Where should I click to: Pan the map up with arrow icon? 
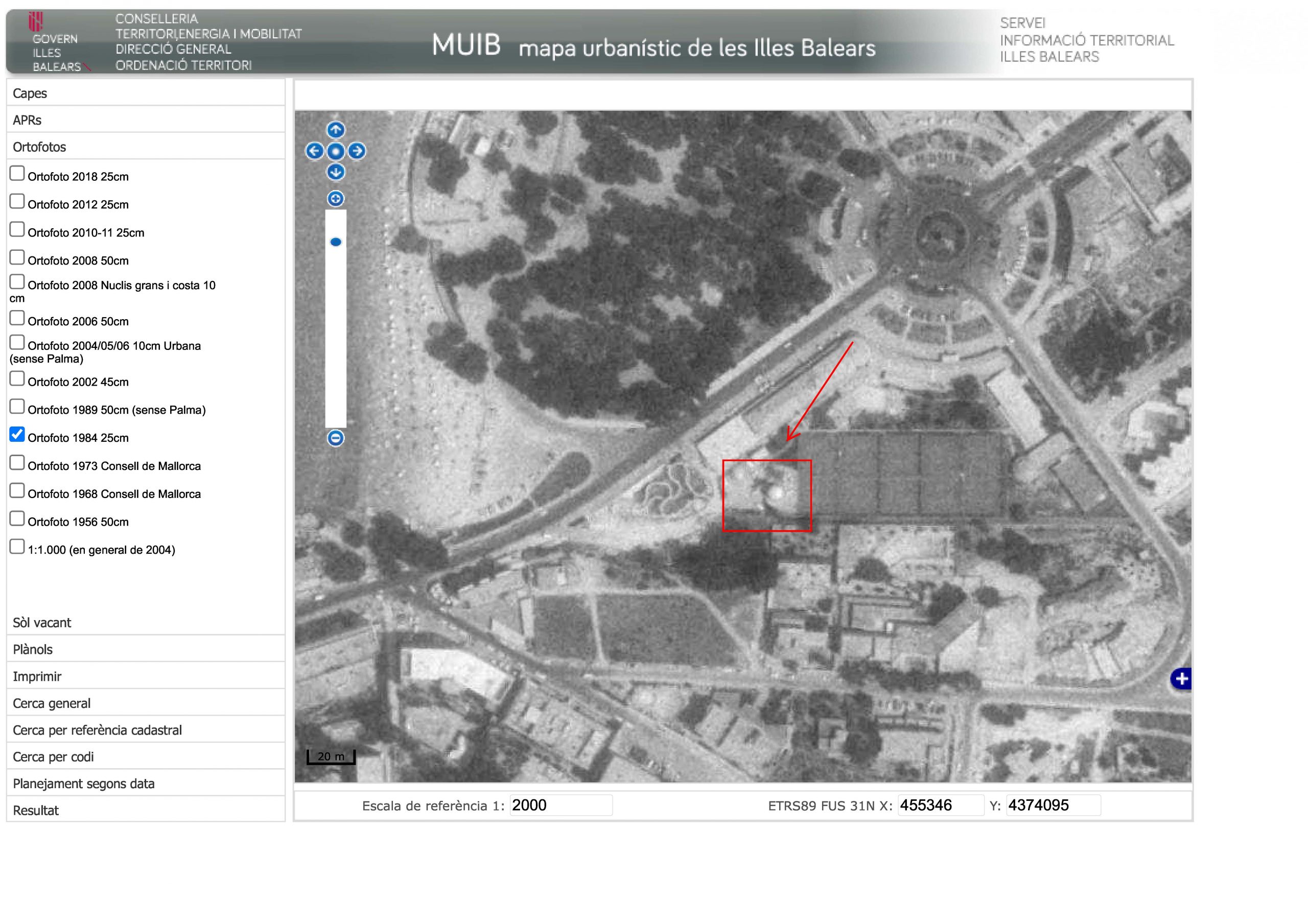(x=336, y=130)
